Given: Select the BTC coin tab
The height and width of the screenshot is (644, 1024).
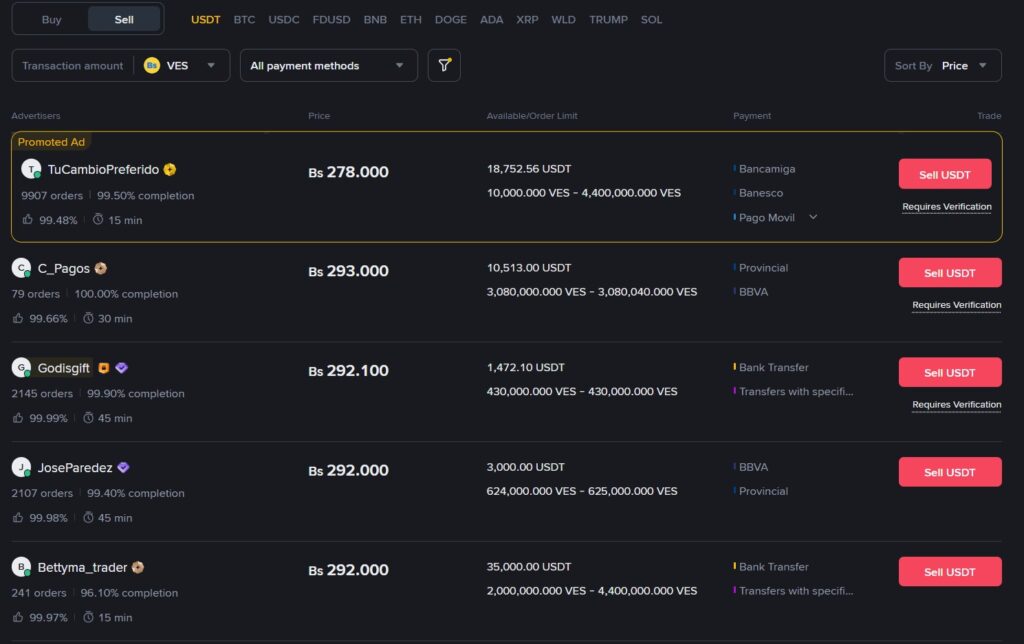Looking at the screenshot, I should pyautogui.click(x=244, y=20).
